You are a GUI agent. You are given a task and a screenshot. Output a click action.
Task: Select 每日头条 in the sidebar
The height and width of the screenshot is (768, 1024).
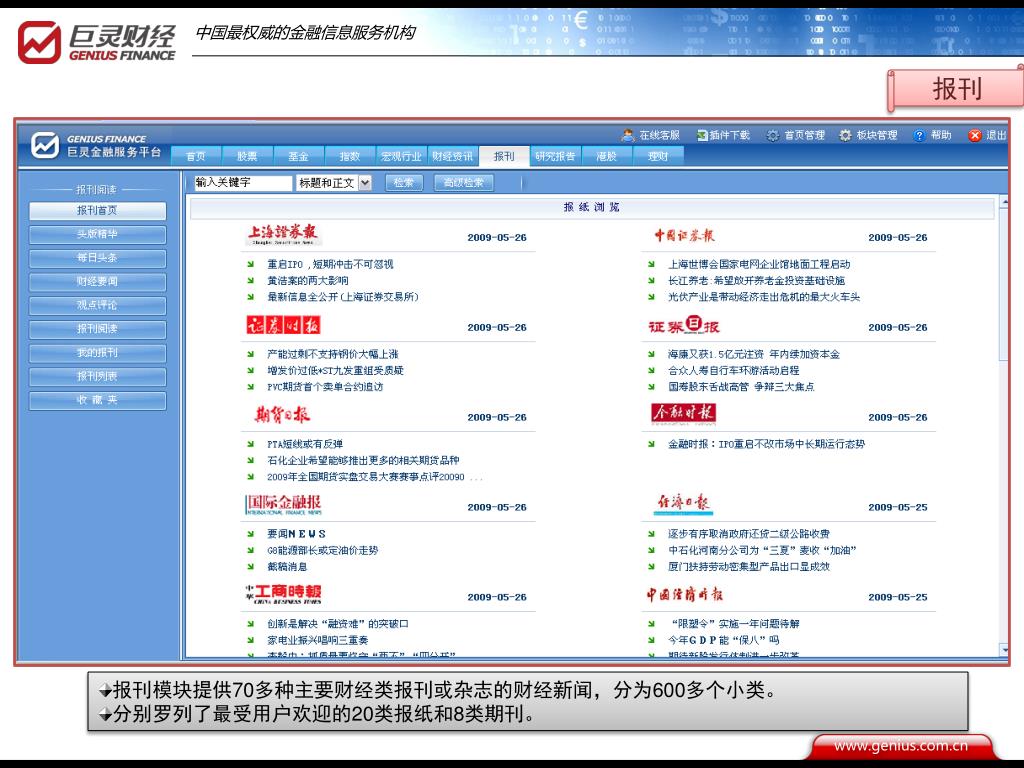pos(97,257)
